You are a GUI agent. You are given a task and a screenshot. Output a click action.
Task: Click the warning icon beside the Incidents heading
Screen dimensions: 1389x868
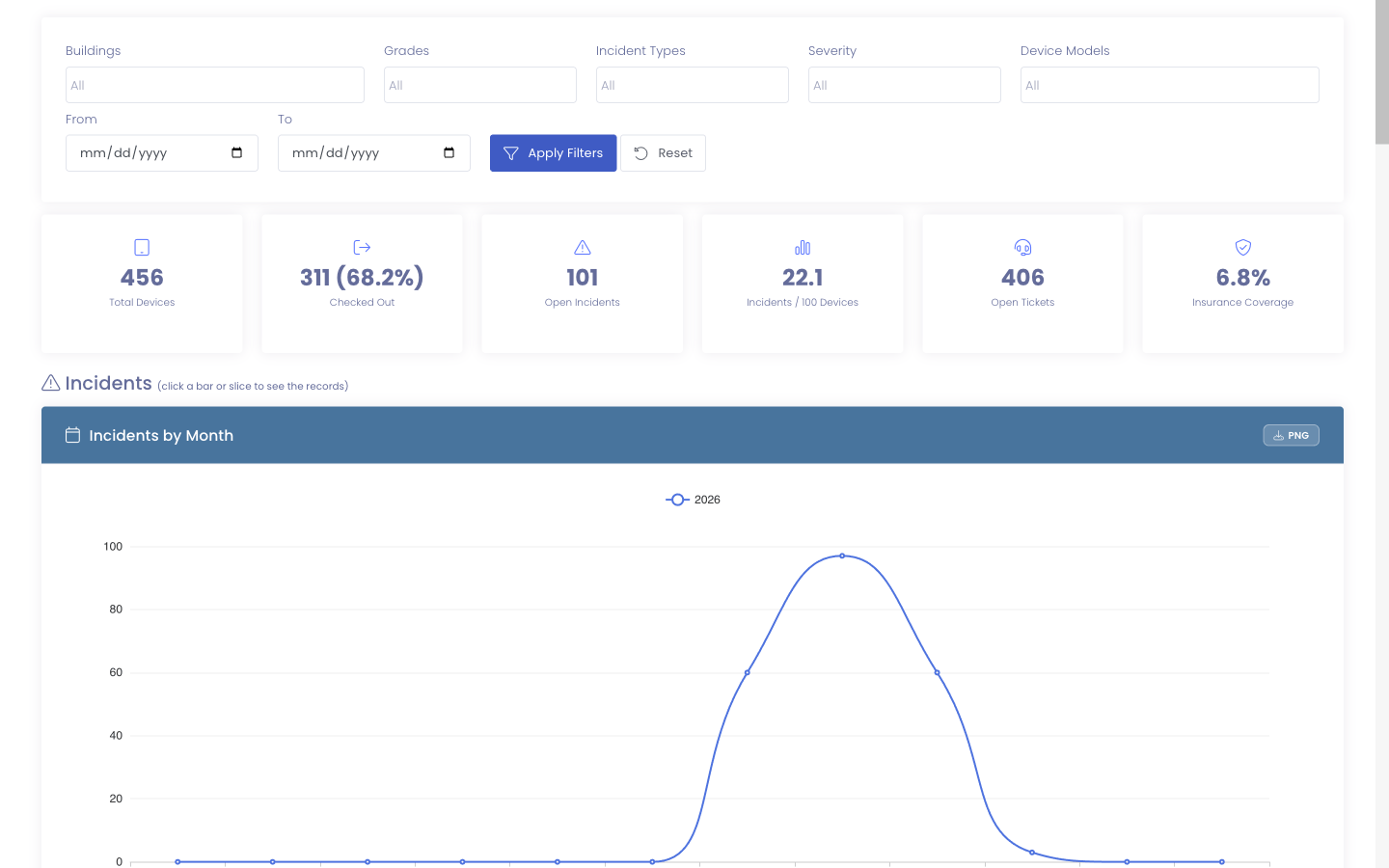[x=51, y=383]
